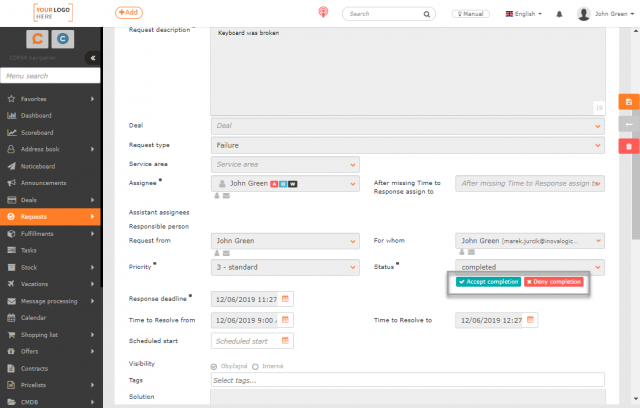640x408 pixels.
Task: Select the Obyčajná visibility radio
Action: tap(214, 366)
